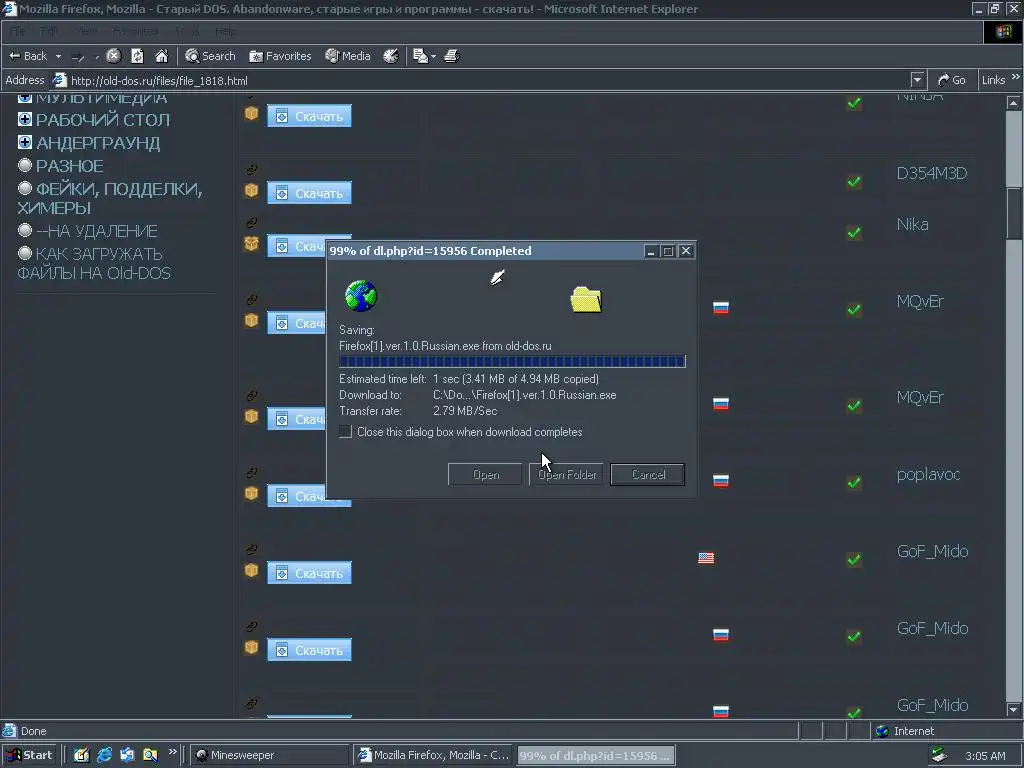Open the Start menu

29,755
